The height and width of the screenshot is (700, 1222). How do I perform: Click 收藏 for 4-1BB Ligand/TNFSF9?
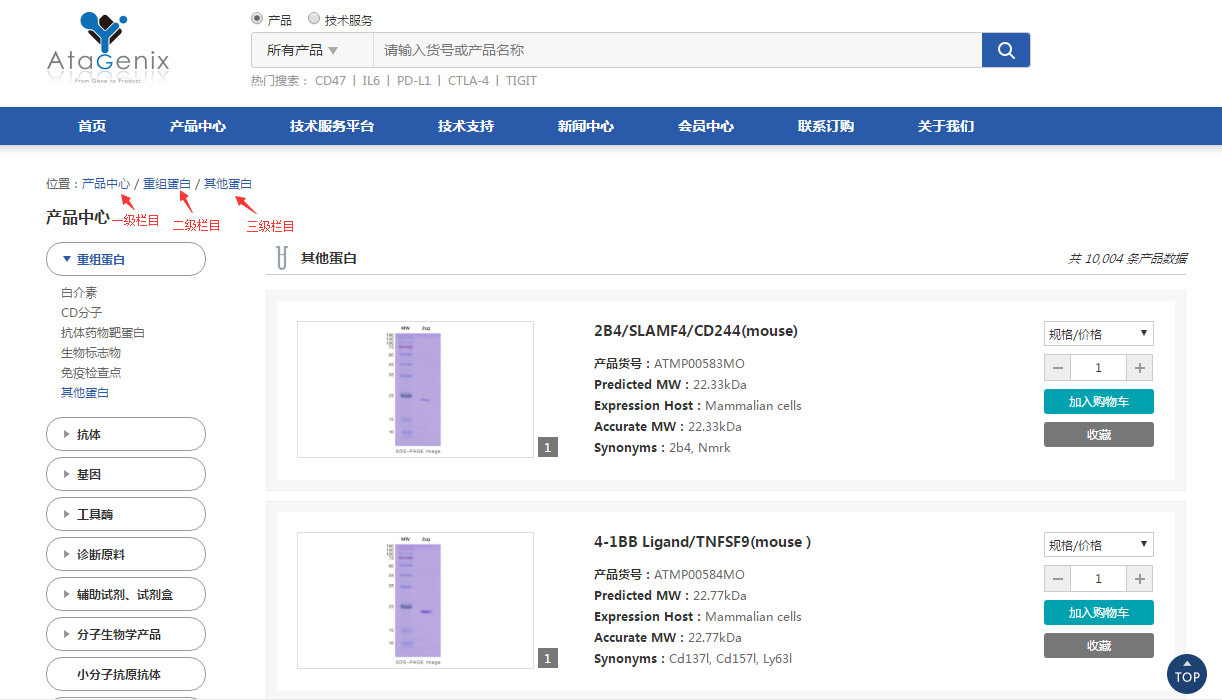coord(1098,645)
